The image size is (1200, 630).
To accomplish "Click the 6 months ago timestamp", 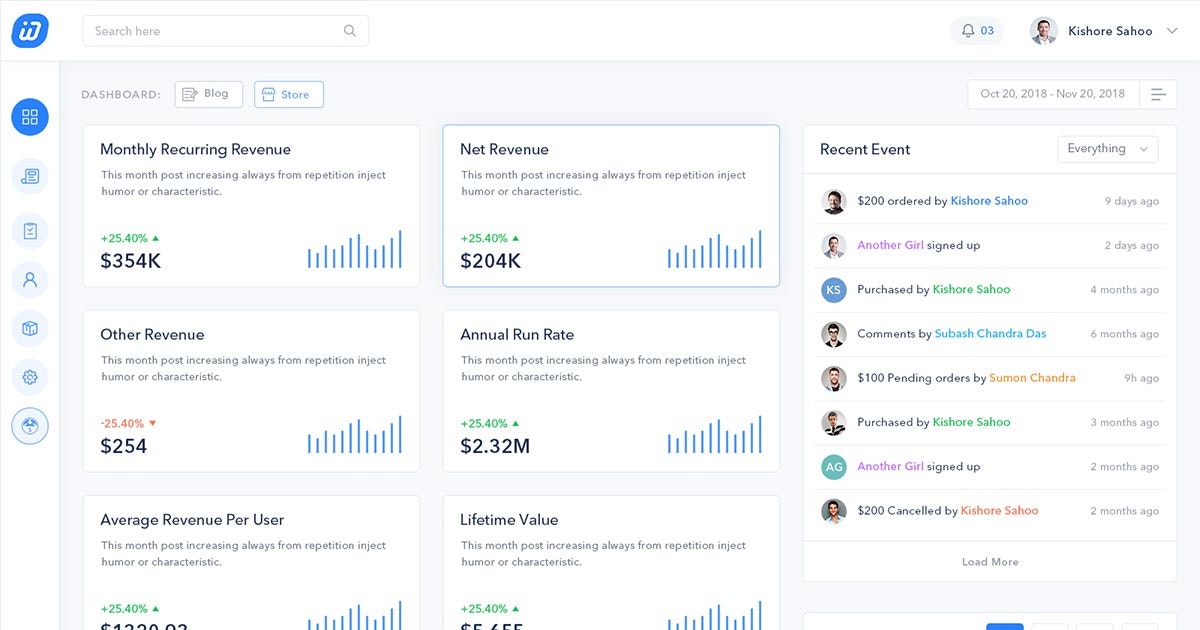I will point(1125,334).
